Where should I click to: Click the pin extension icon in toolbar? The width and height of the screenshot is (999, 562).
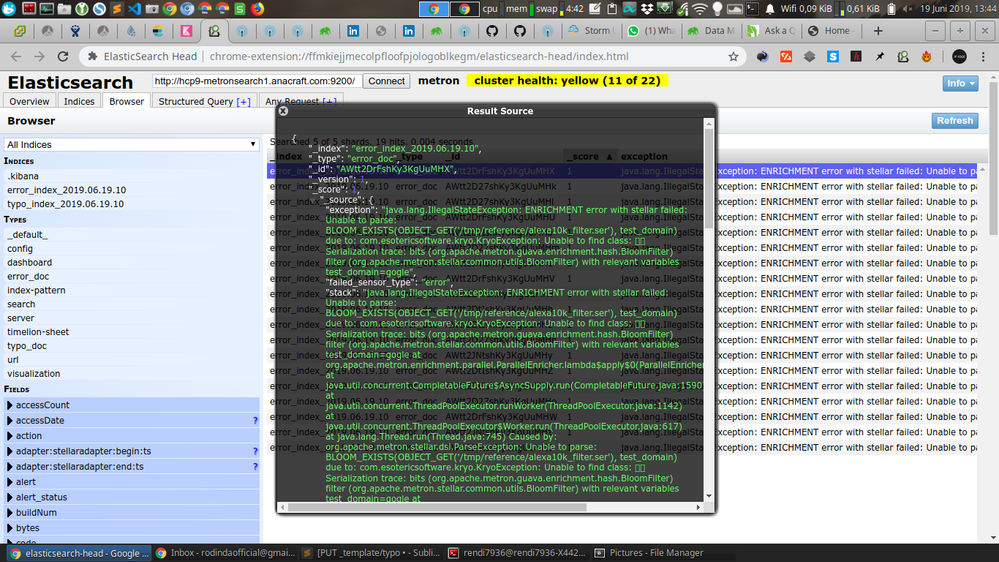pyautogui.click(x=880, y=57)
